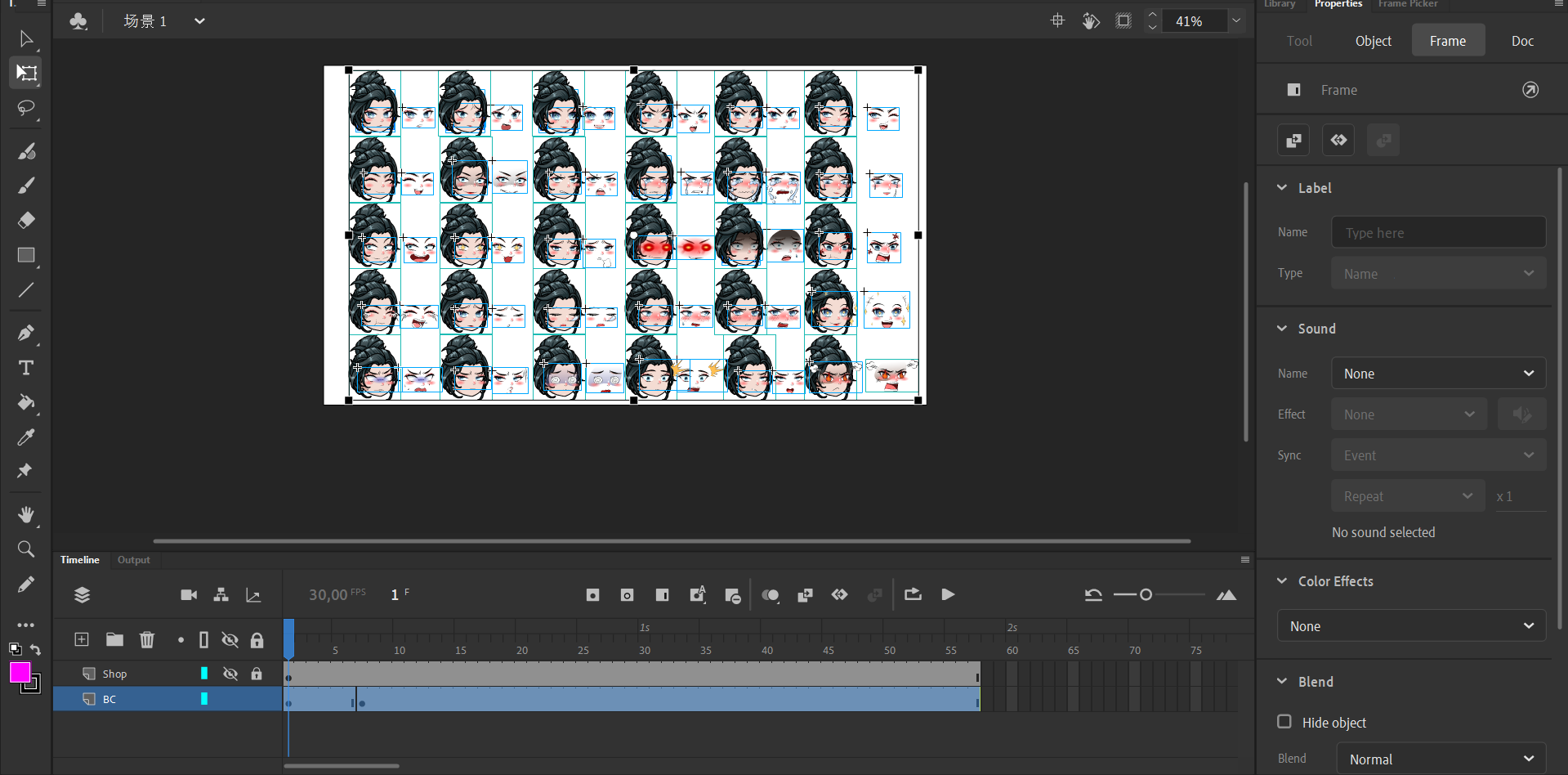Enable the Hide object checkbox
1568x775 pixels.
[x=1284, y=722]
